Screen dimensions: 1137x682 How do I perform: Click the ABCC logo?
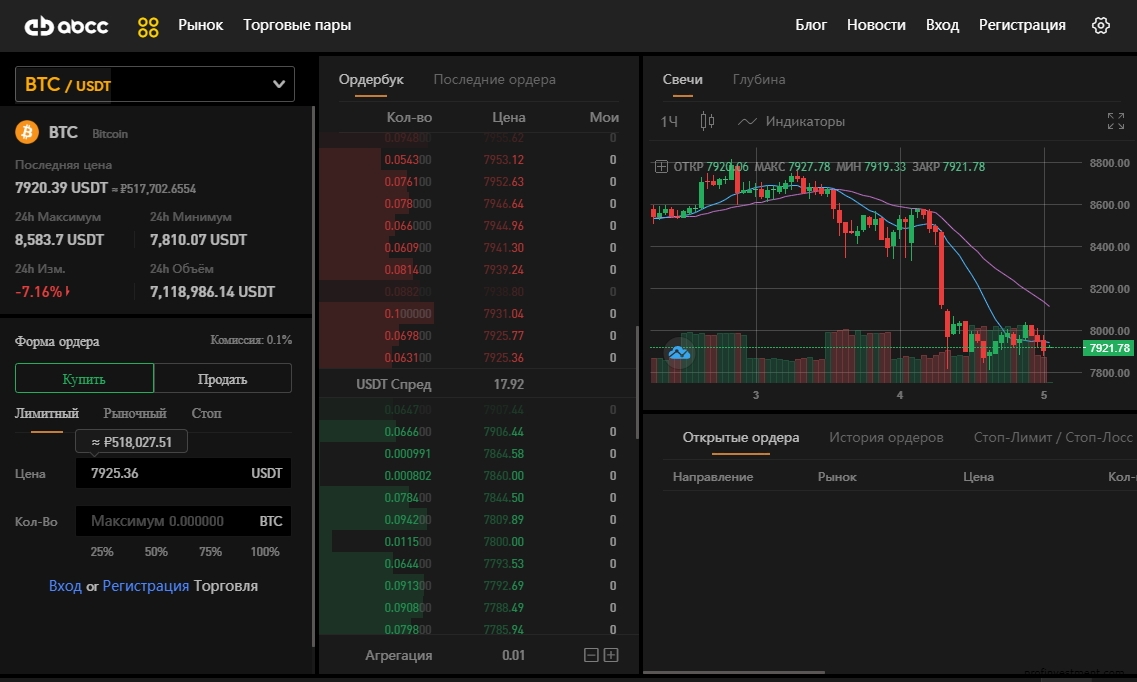pyautogui.click(x=66, y=26)
